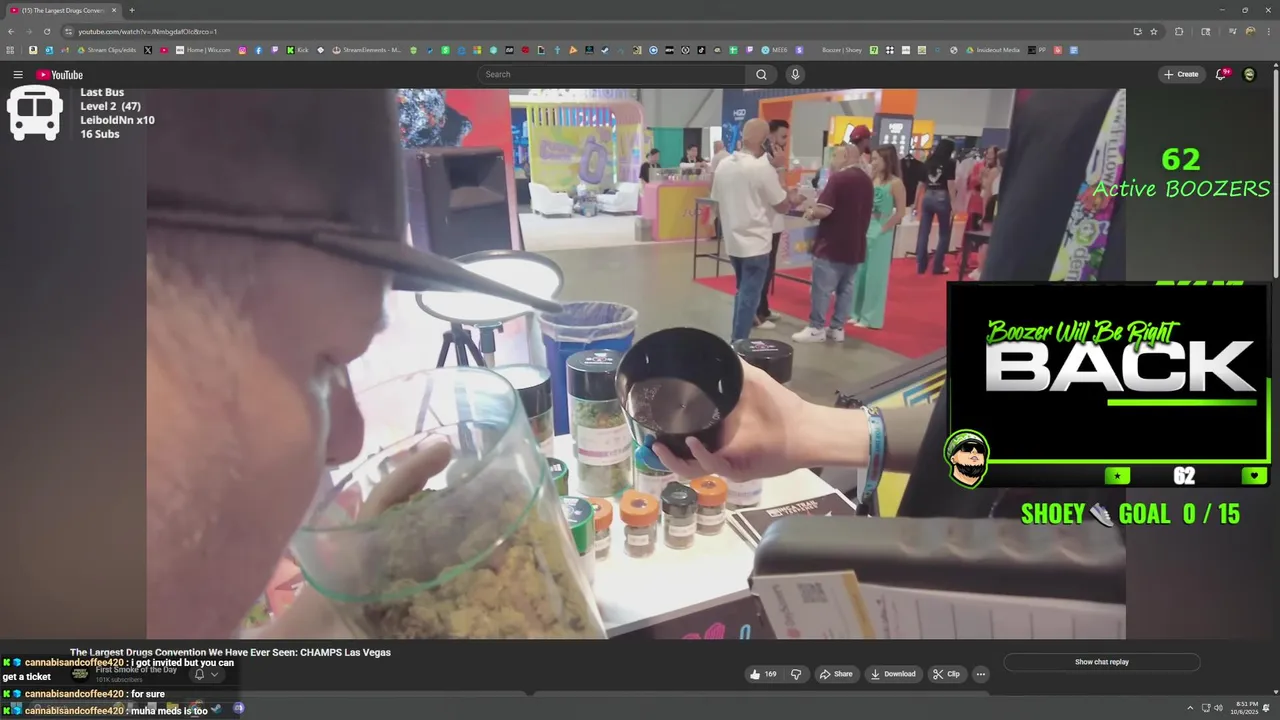This screenshot has width=1280, height=720.
Task: Open the Chrome profile avatar
Action: click(1250, 31)
